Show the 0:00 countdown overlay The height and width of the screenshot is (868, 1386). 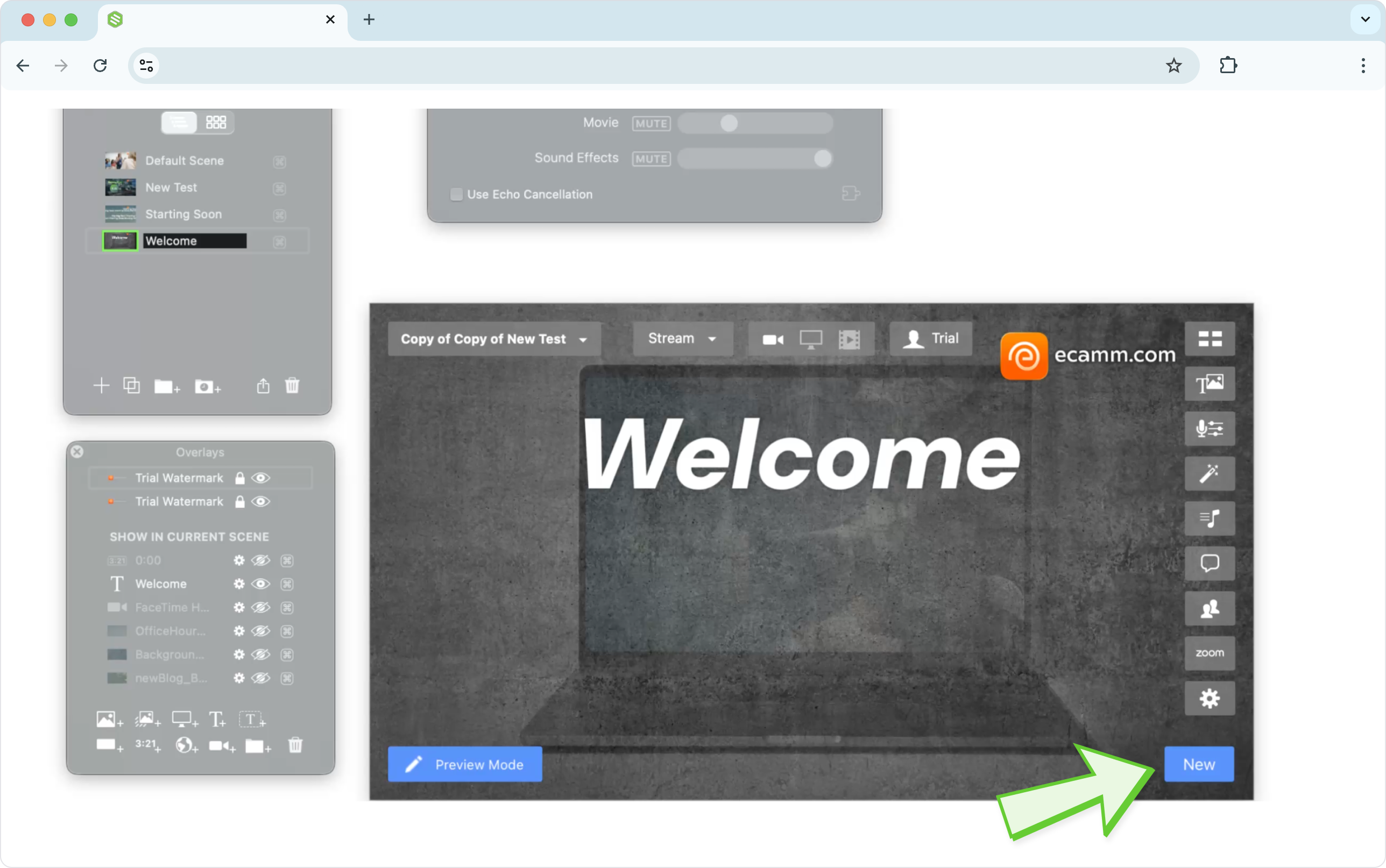(x=260, y=560)
